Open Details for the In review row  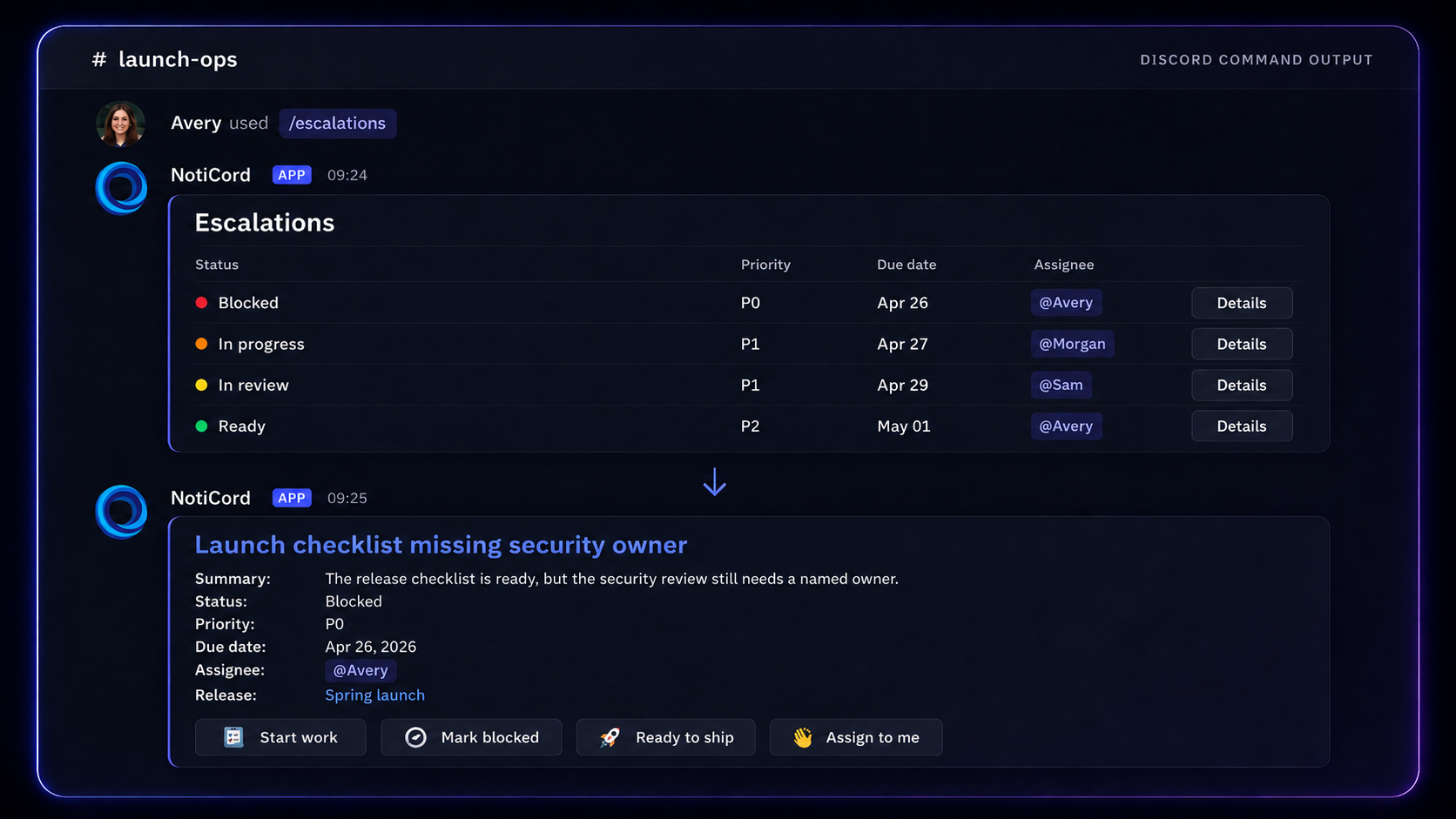point(1242,385)
